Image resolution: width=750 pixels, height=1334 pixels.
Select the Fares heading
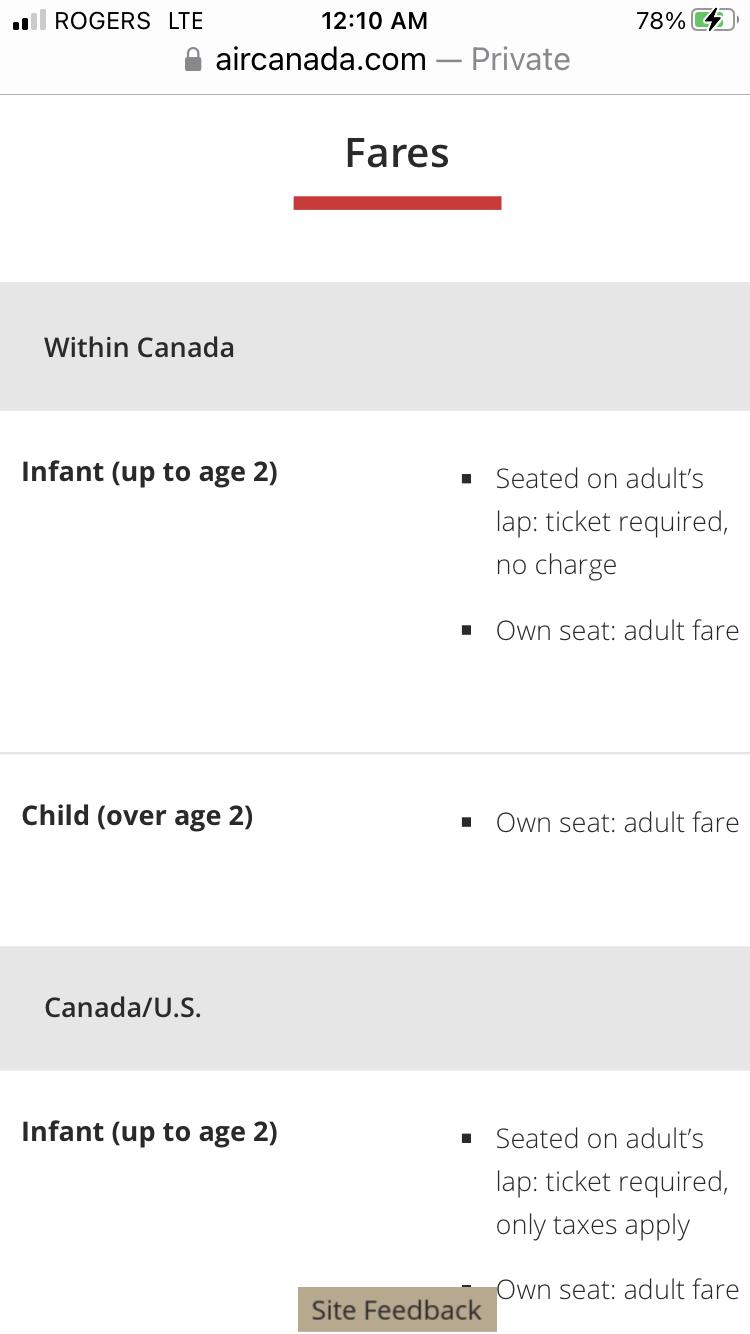point(397,153)
